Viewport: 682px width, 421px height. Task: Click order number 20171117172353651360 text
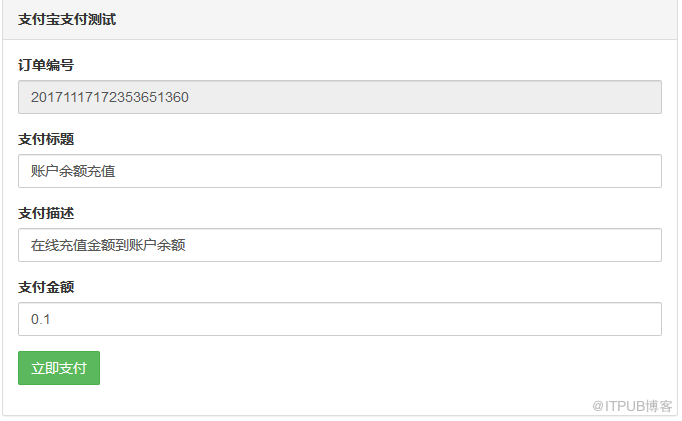click(x=110, y=97)
